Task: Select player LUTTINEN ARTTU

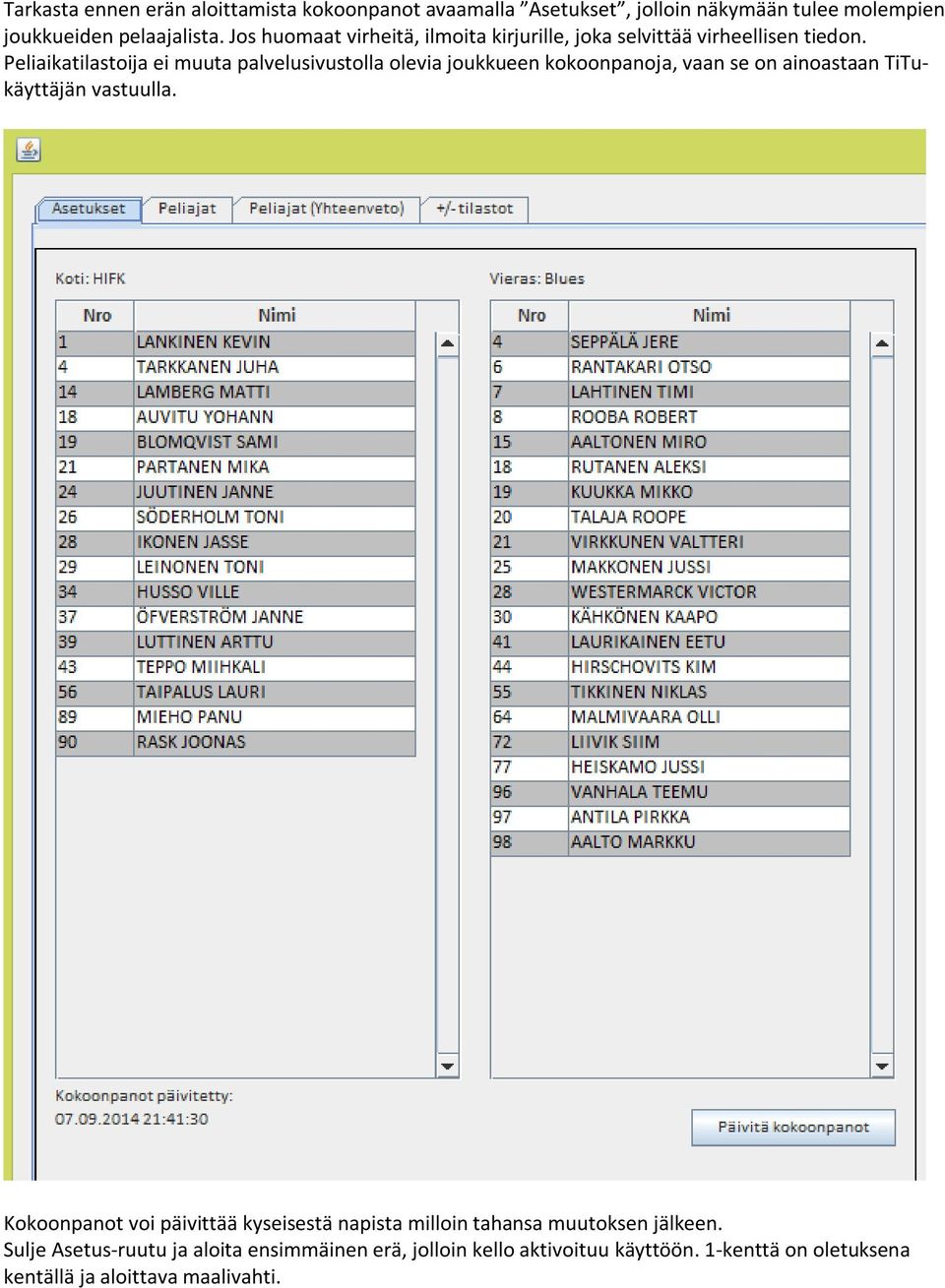Action: coord(236,643)
